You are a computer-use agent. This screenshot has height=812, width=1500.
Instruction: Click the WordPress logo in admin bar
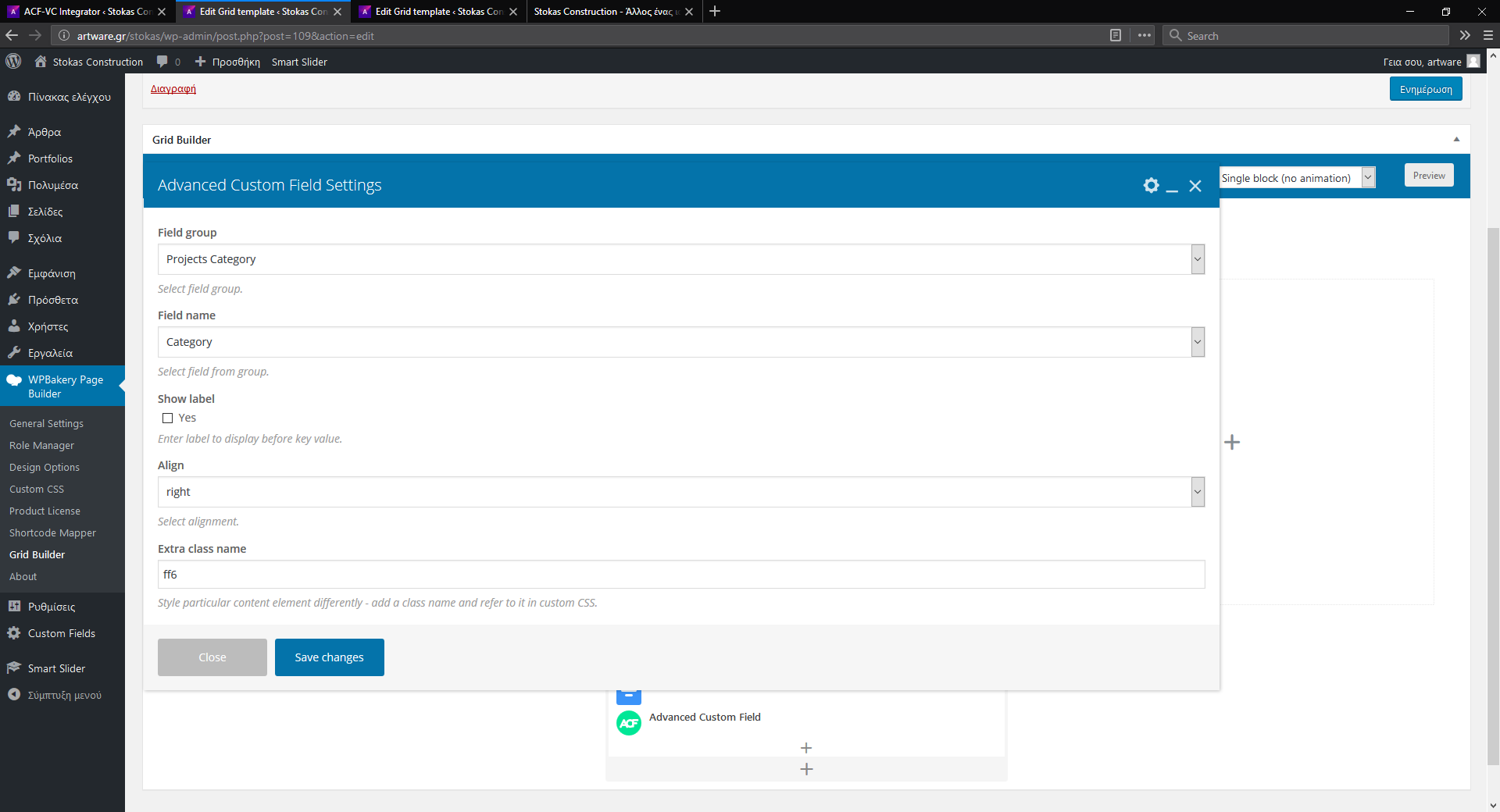(13, 61)
